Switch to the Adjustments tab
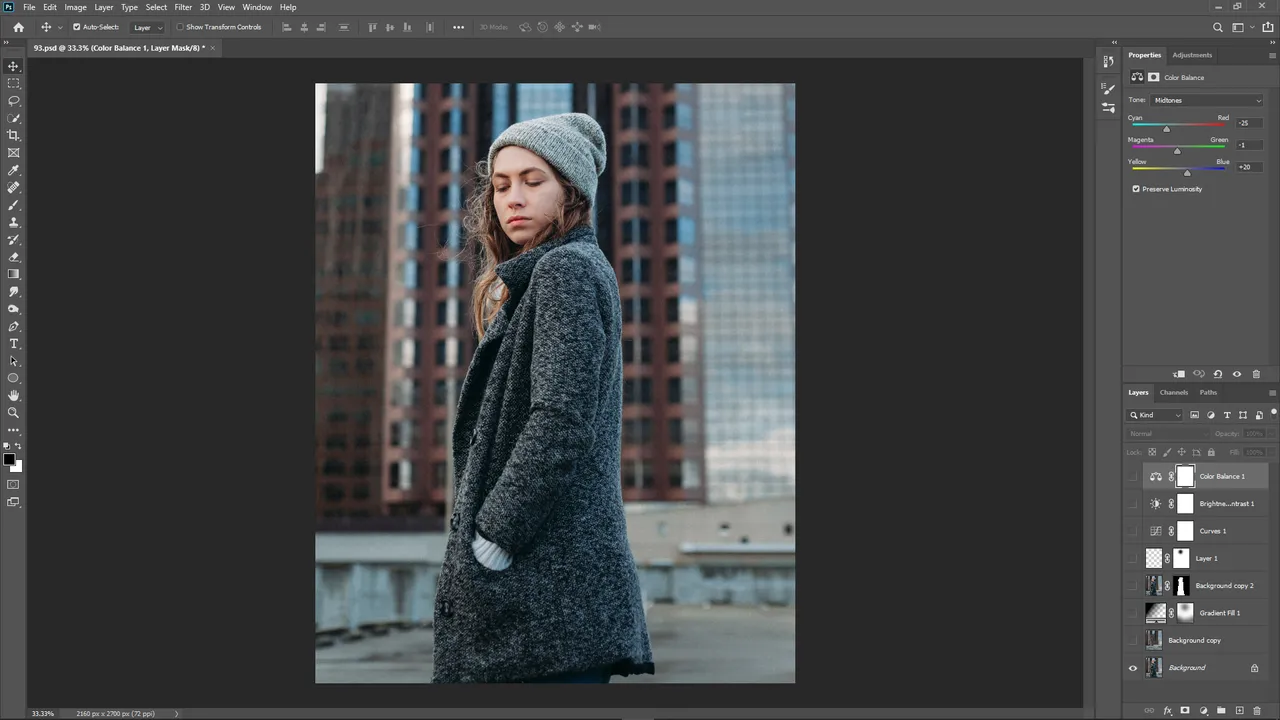The image size is (1280, 720). (x=1192, y=55)
